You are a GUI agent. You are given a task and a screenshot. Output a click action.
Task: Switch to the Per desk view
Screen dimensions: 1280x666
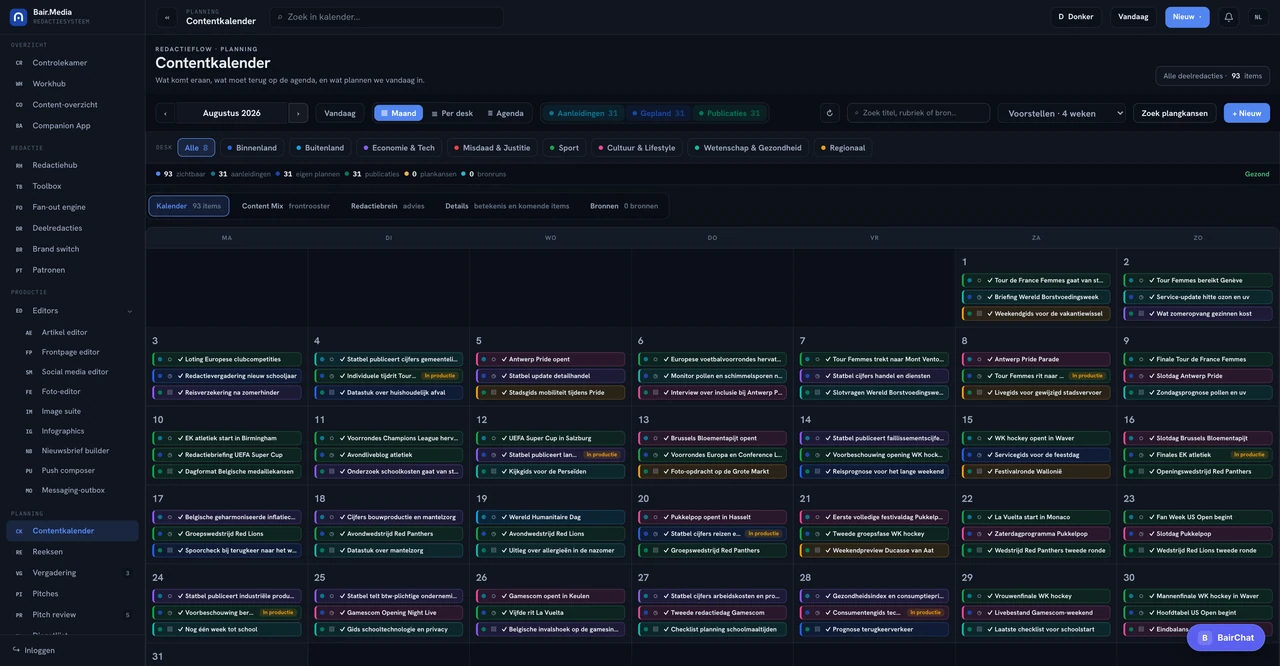tap(452, 113)
